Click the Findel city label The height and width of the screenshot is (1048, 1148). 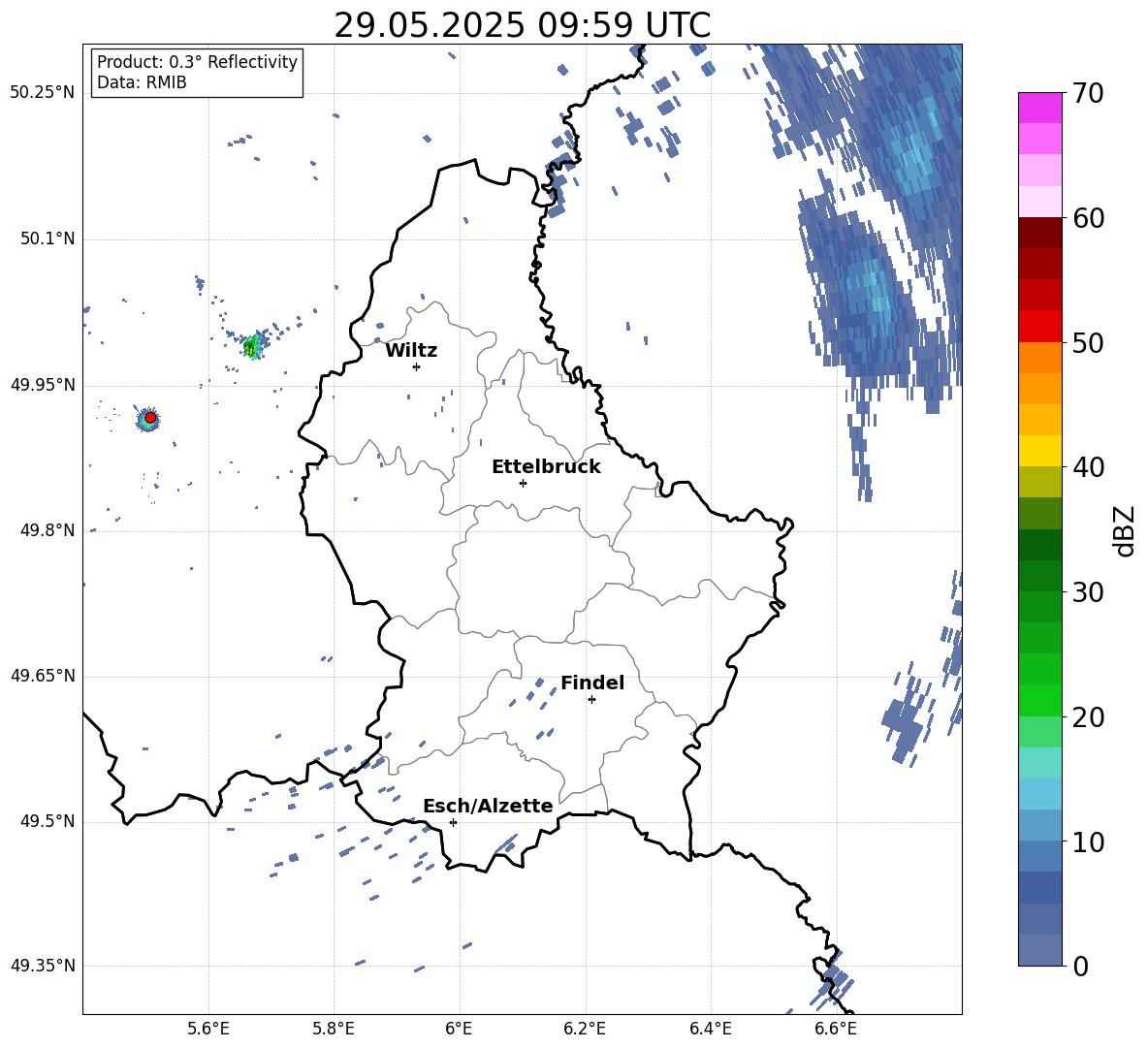pyautogui.click(x=592, y=683)
